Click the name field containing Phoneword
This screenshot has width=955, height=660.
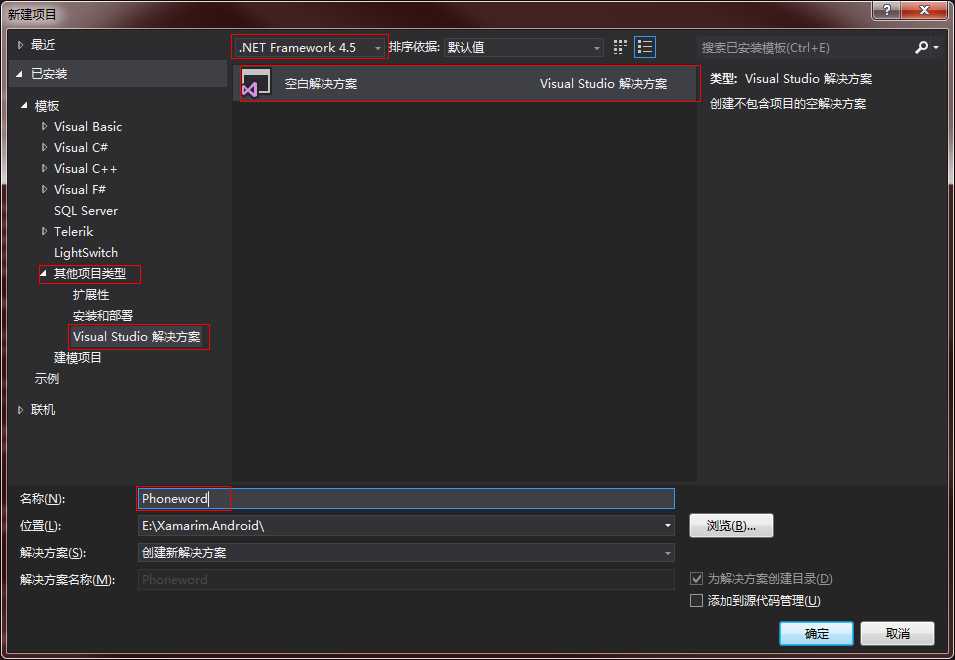point(406,498)
